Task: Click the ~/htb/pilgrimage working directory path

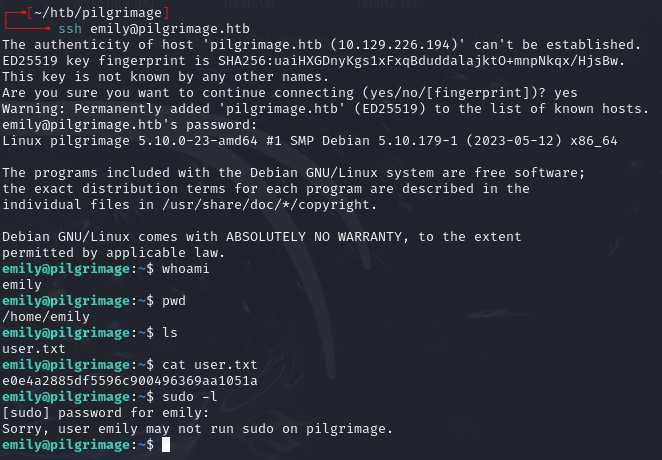Action: (x=96, y=12)
